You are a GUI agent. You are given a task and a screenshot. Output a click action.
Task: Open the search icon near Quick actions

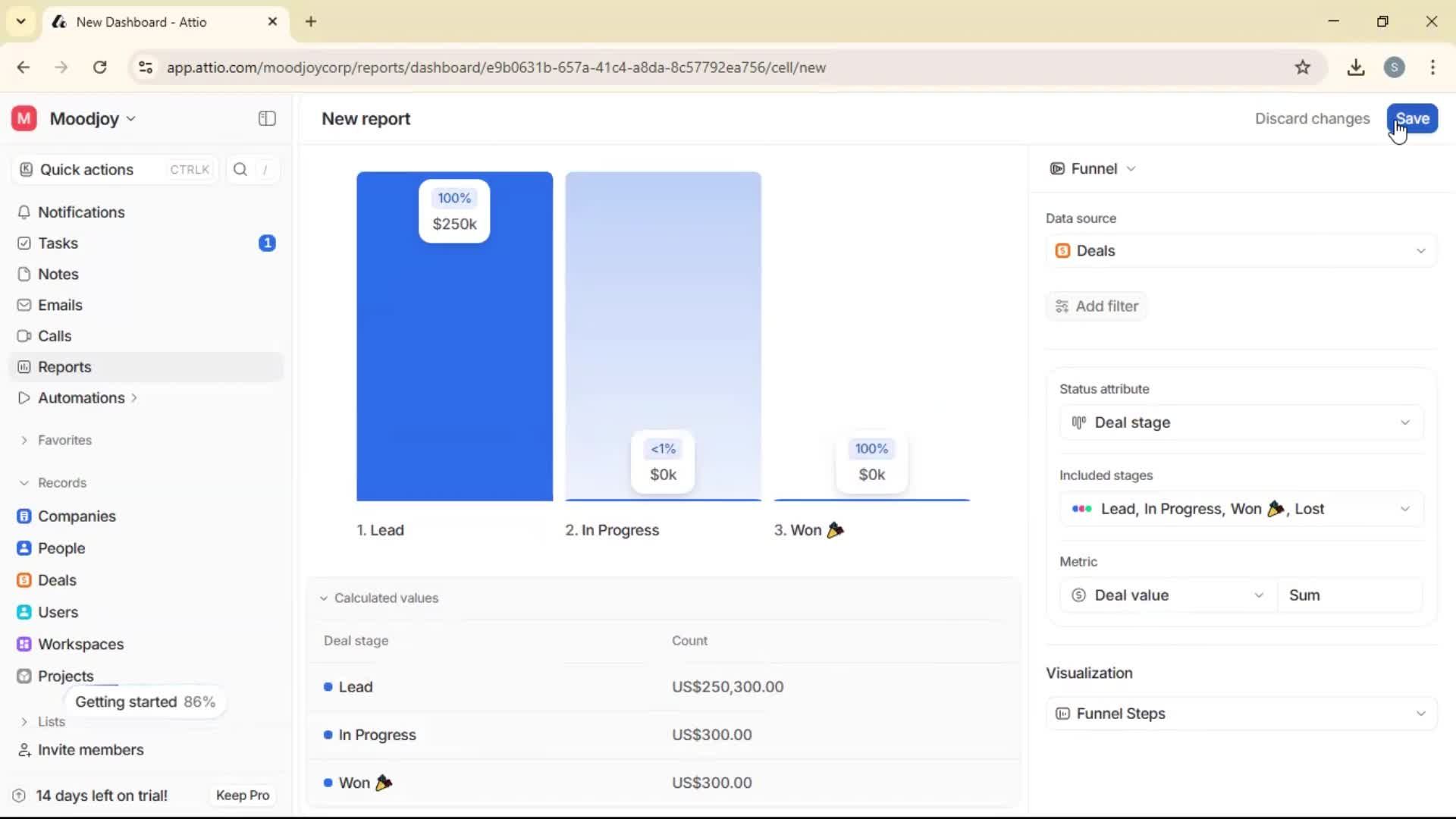click(x=240, y=169)
